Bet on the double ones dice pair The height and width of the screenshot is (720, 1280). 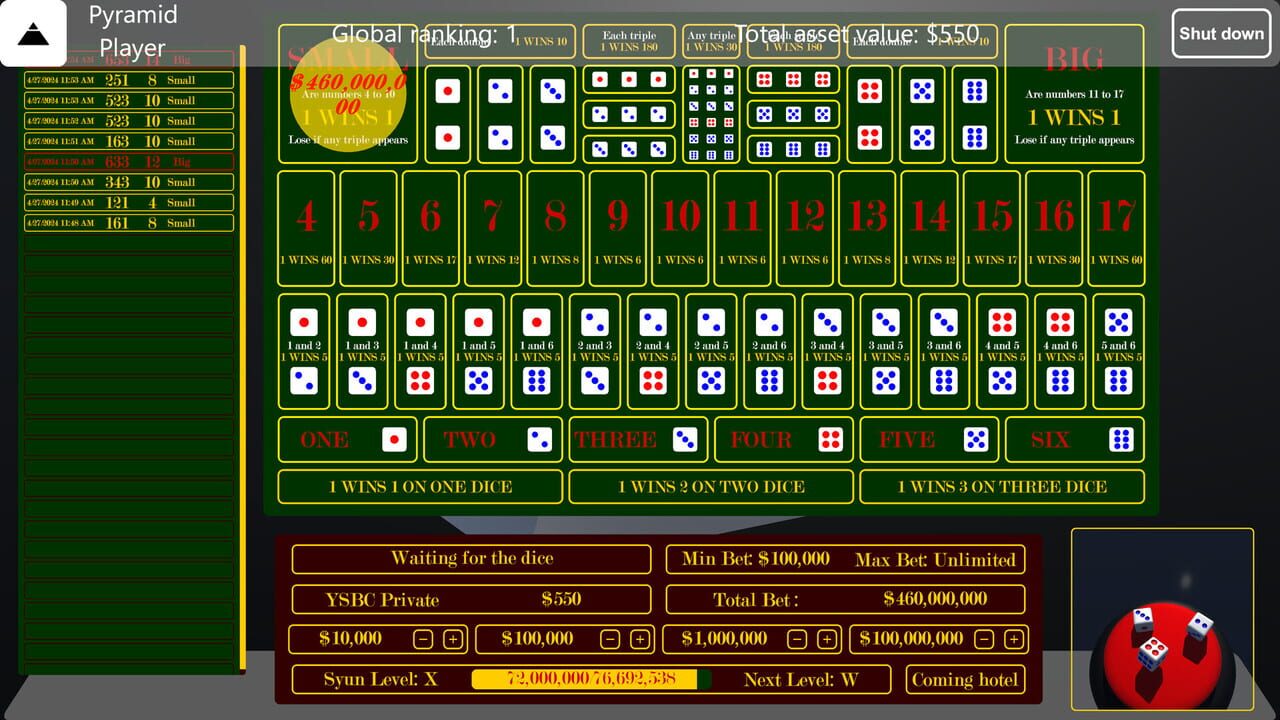point(448,114)
